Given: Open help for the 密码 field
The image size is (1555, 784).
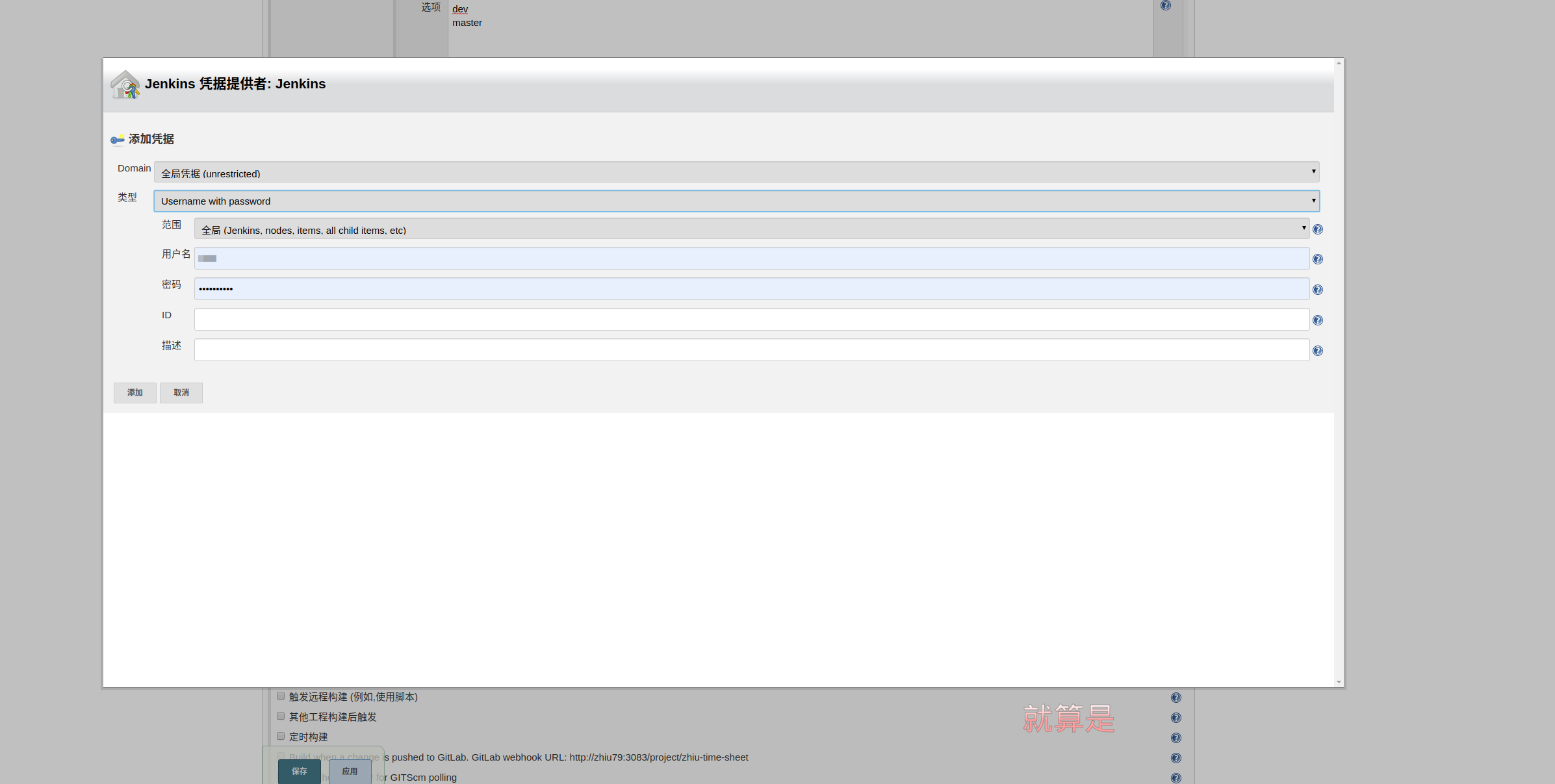Looking at the screenshot, I should [x=1318, y=290].
